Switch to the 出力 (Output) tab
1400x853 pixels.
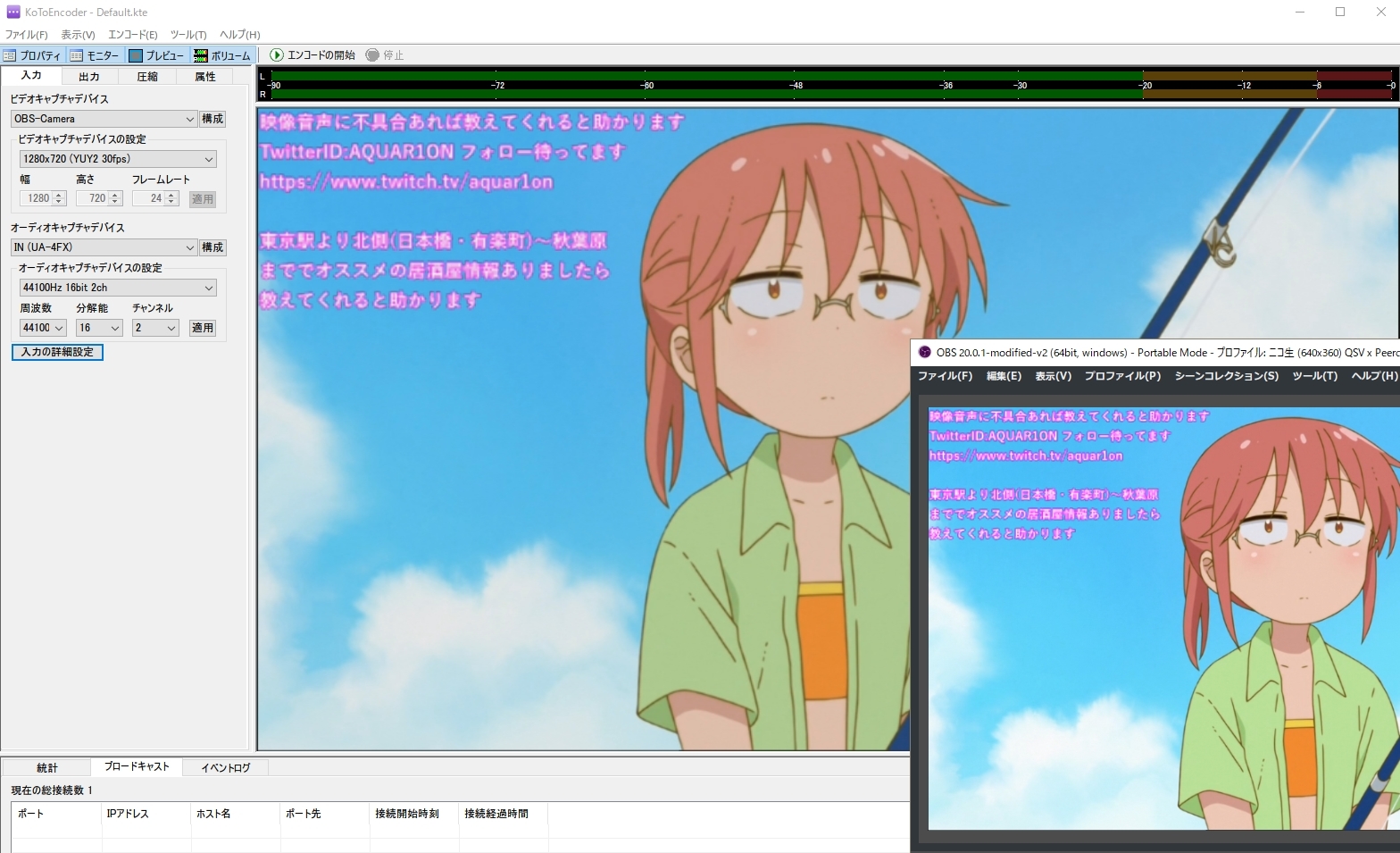click(89, 77)
